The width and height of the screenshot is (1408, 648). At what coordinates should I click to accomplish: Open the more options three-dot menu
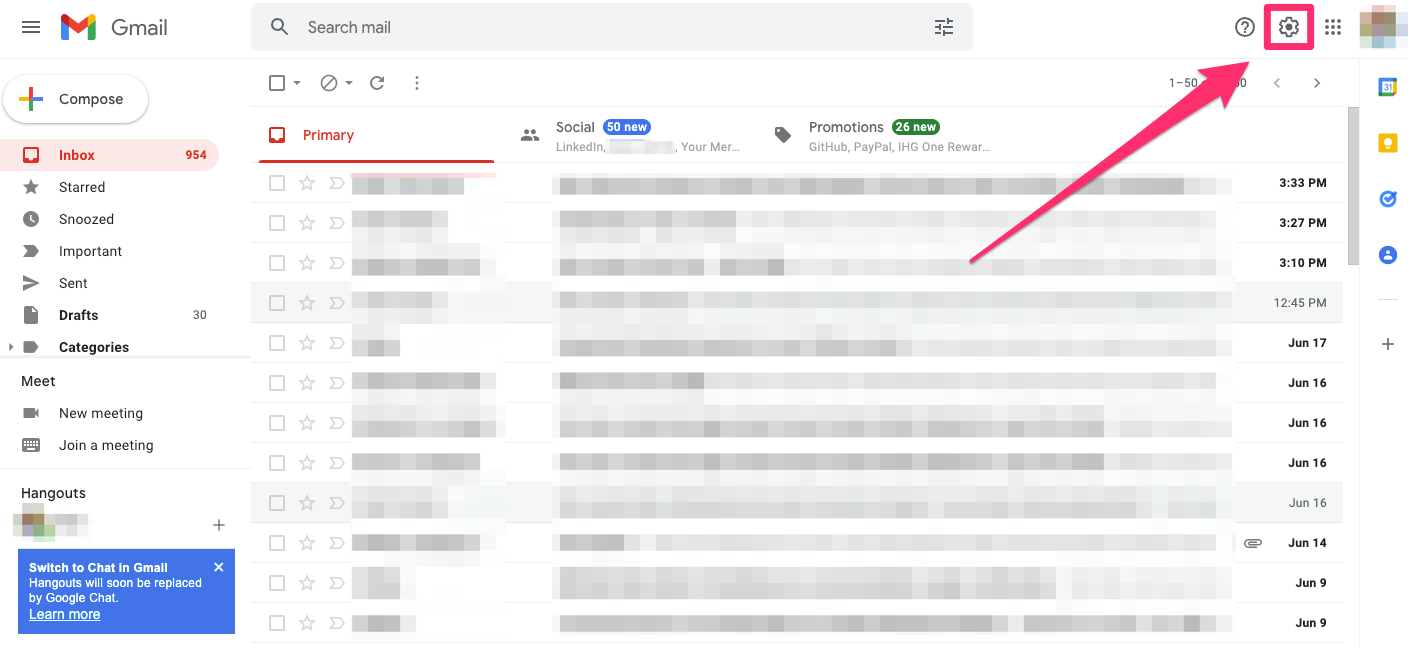[x=417, y=83]
